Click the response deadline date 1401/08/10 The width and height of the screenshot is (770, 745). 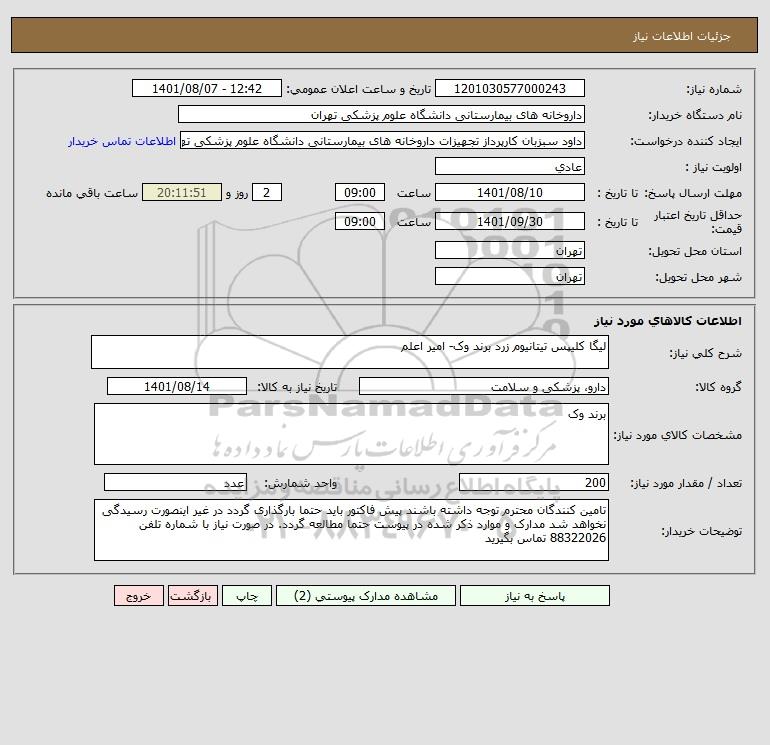click(510, 193)
